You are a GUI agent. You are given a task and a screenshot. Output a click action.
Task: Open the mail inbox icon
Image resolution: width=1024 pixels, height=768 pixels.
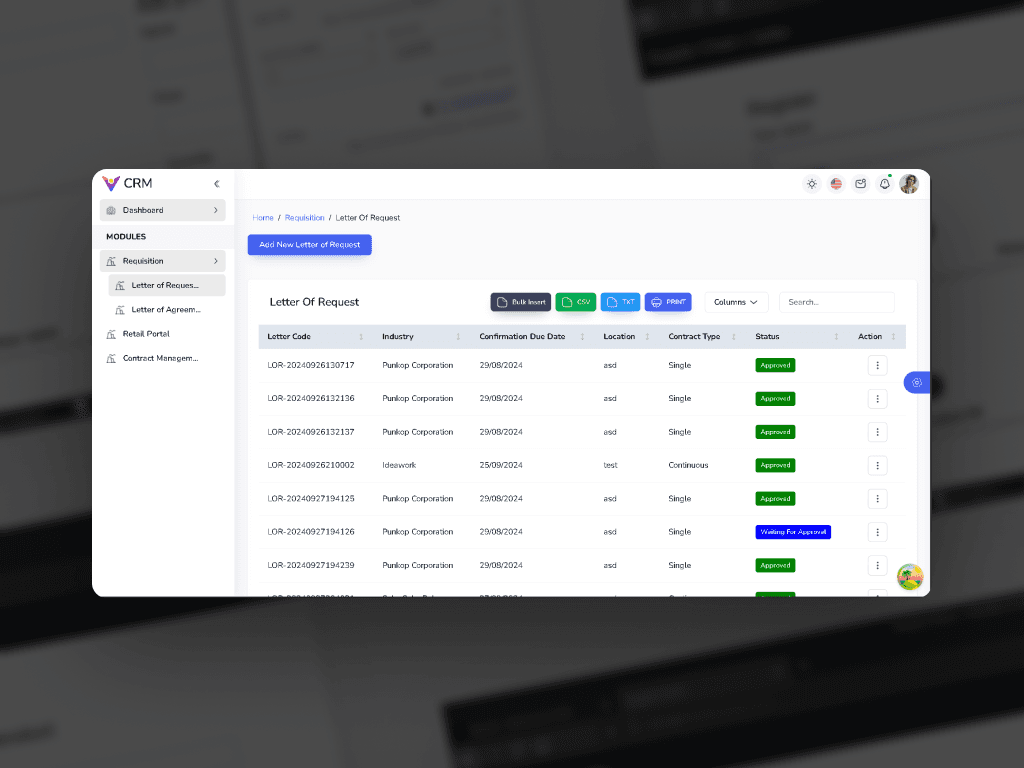tap(860, 184)
